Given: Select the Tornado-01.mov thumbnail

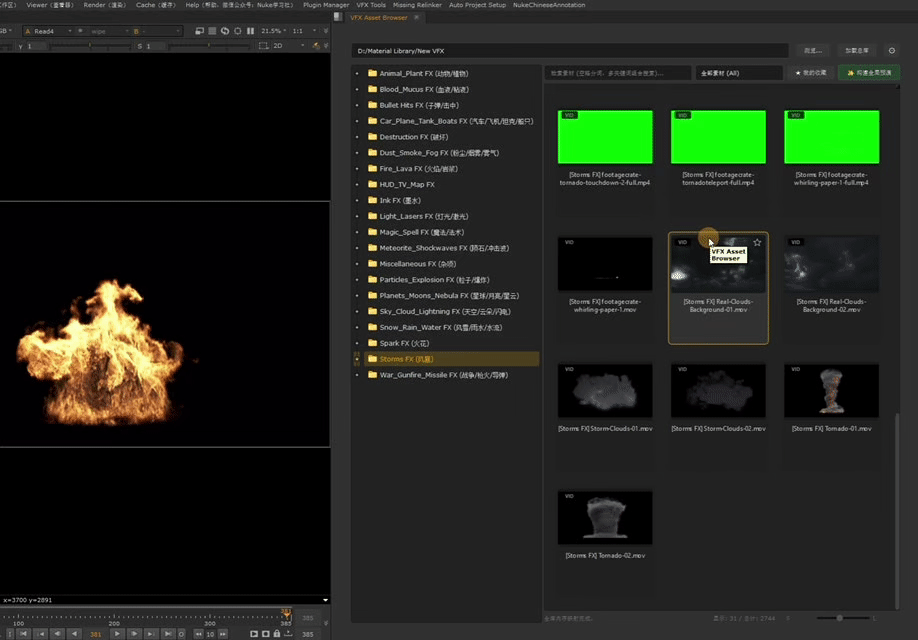Looking at the screenshot, I should (831, 390).
